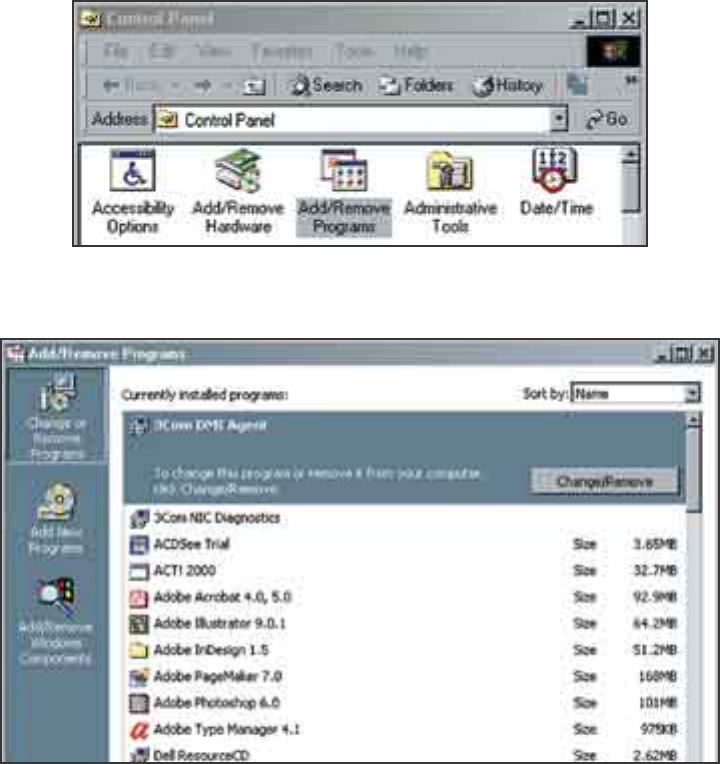Select the Adobe Photoshop 6.0 name
Image resolution: width=720 pixels, height=764 pixels.
[216, 703]
